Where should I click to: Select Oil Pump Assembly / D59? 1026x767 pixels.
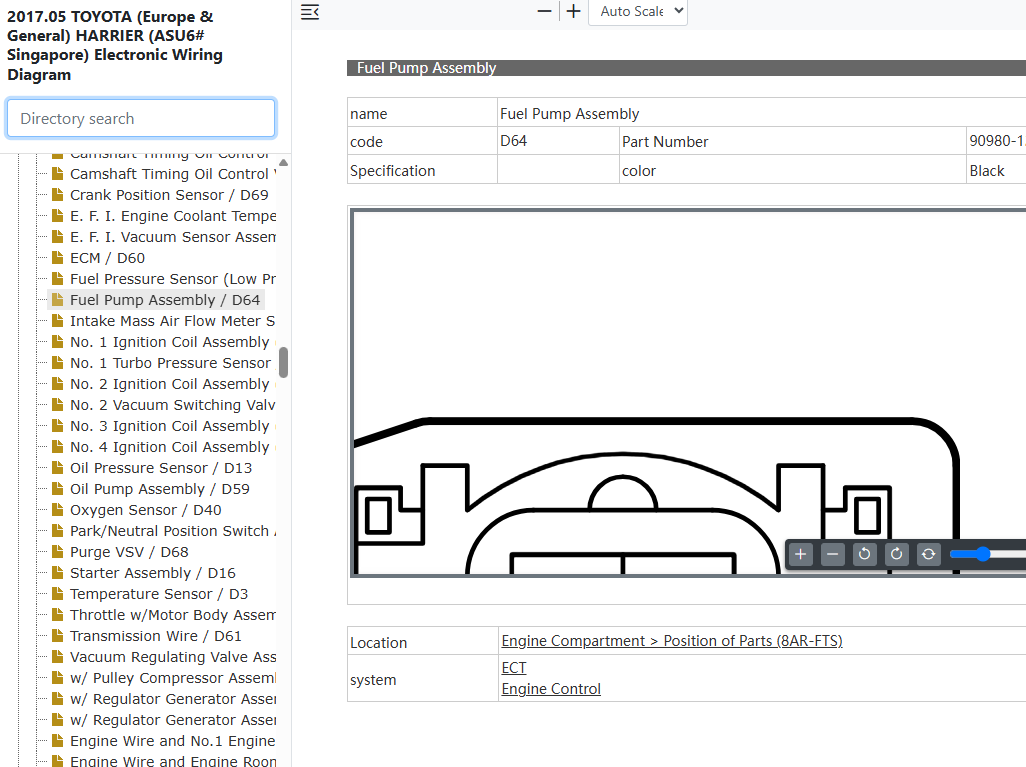point(160,489)
